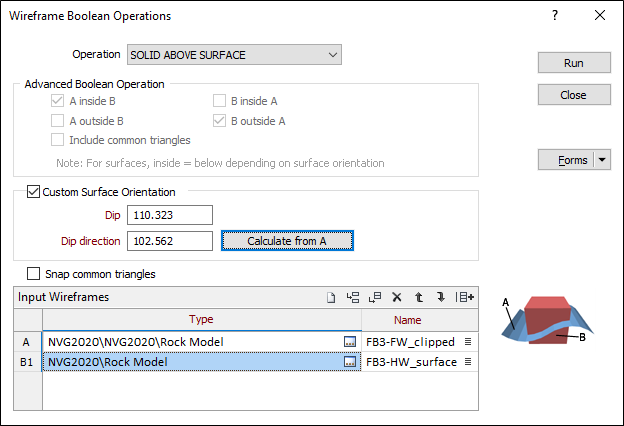This screenshot has height=426, width=624.
Task: Open type browse ellipsis in row A
Action: click(x=350, y=342)
